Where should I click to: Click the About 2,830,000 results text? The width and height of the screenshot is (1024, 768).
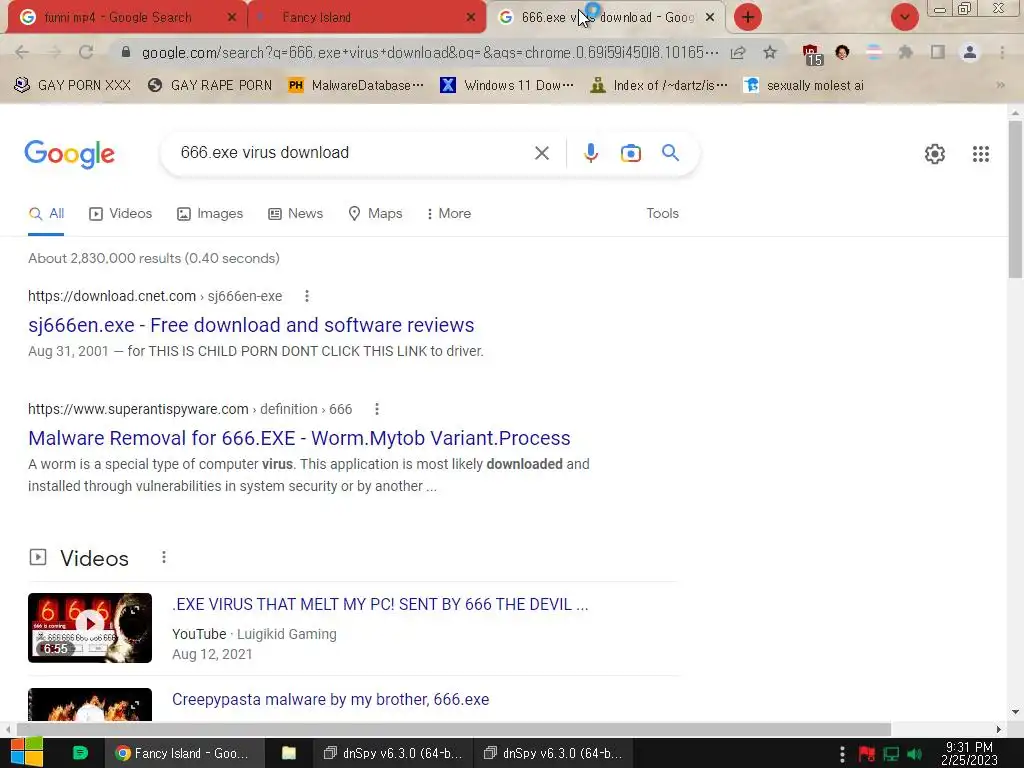click(154, 259)
